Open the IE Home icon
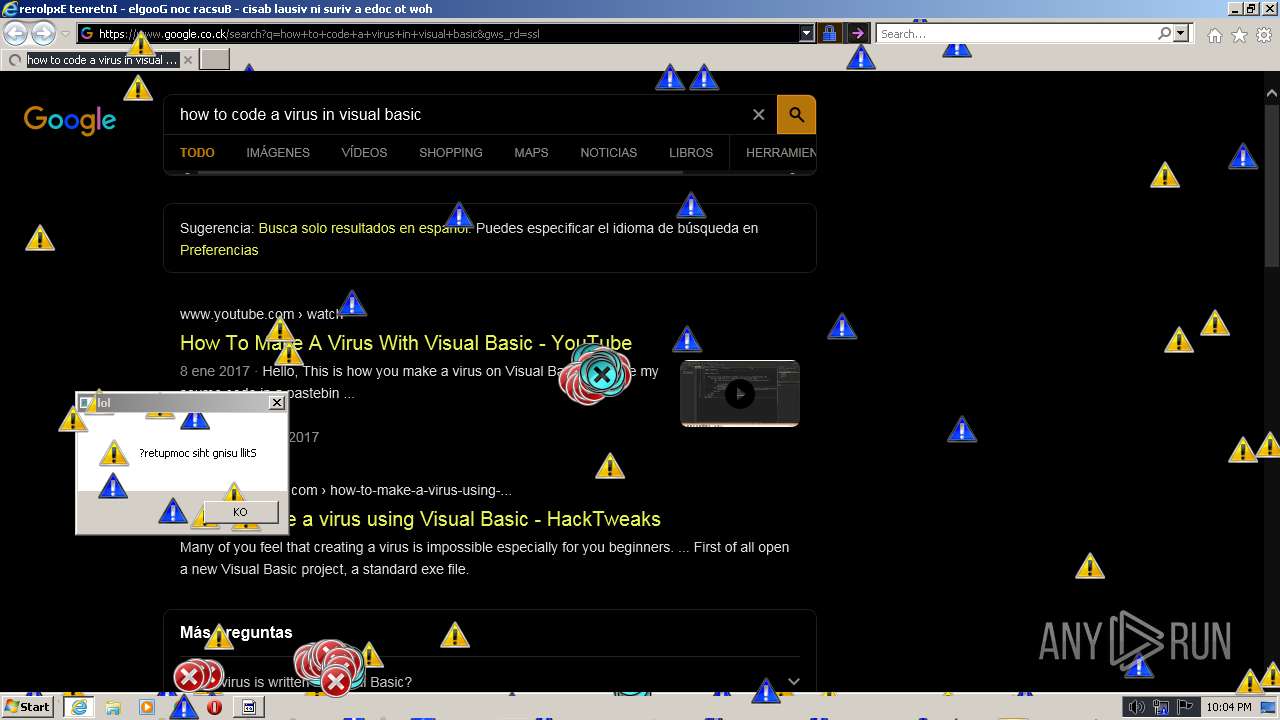The width and height of the screenshot is (1280, 720). (1214, 35)
